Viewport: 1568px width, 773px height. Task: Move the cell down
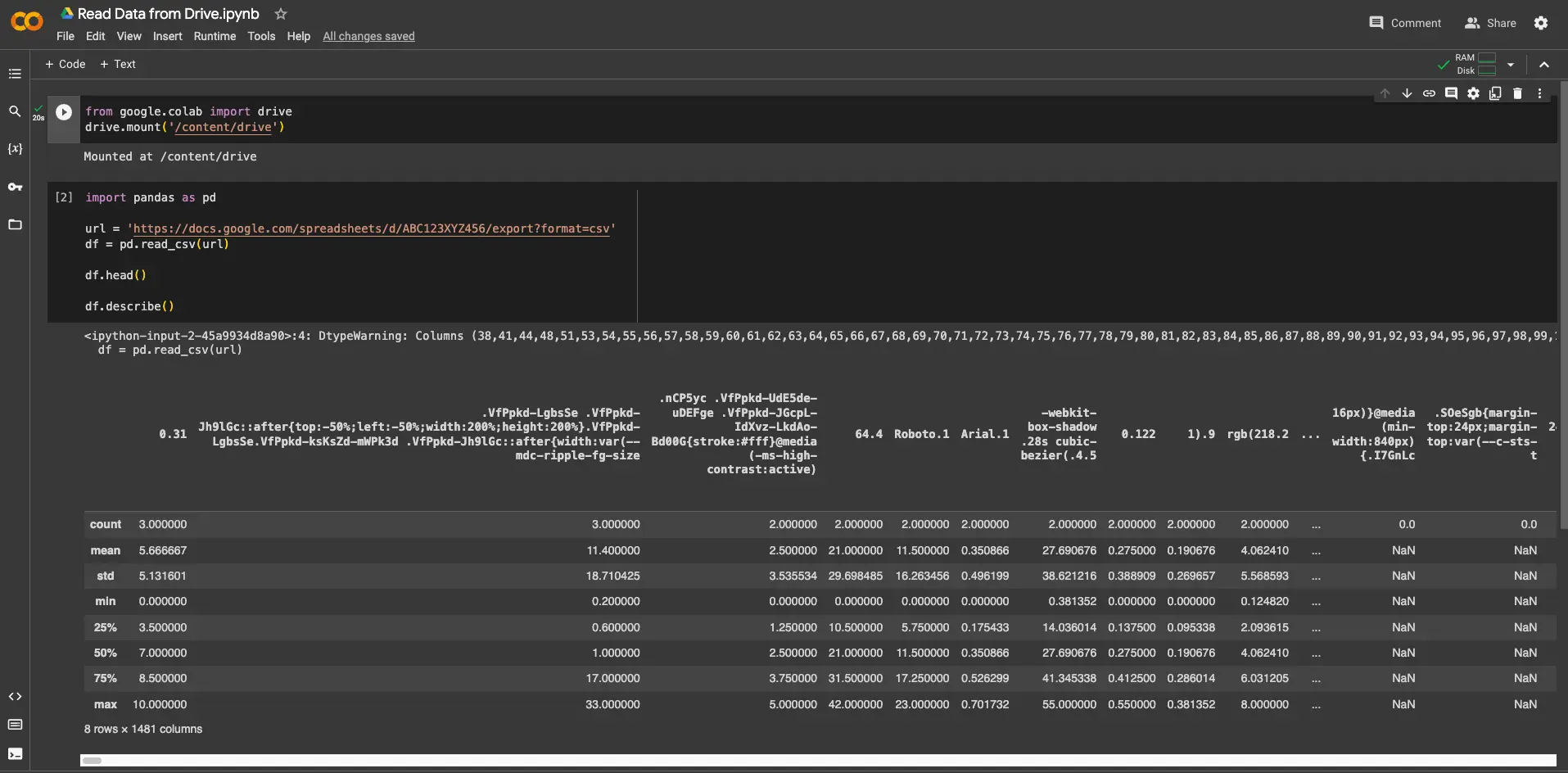coord(1407,93)
